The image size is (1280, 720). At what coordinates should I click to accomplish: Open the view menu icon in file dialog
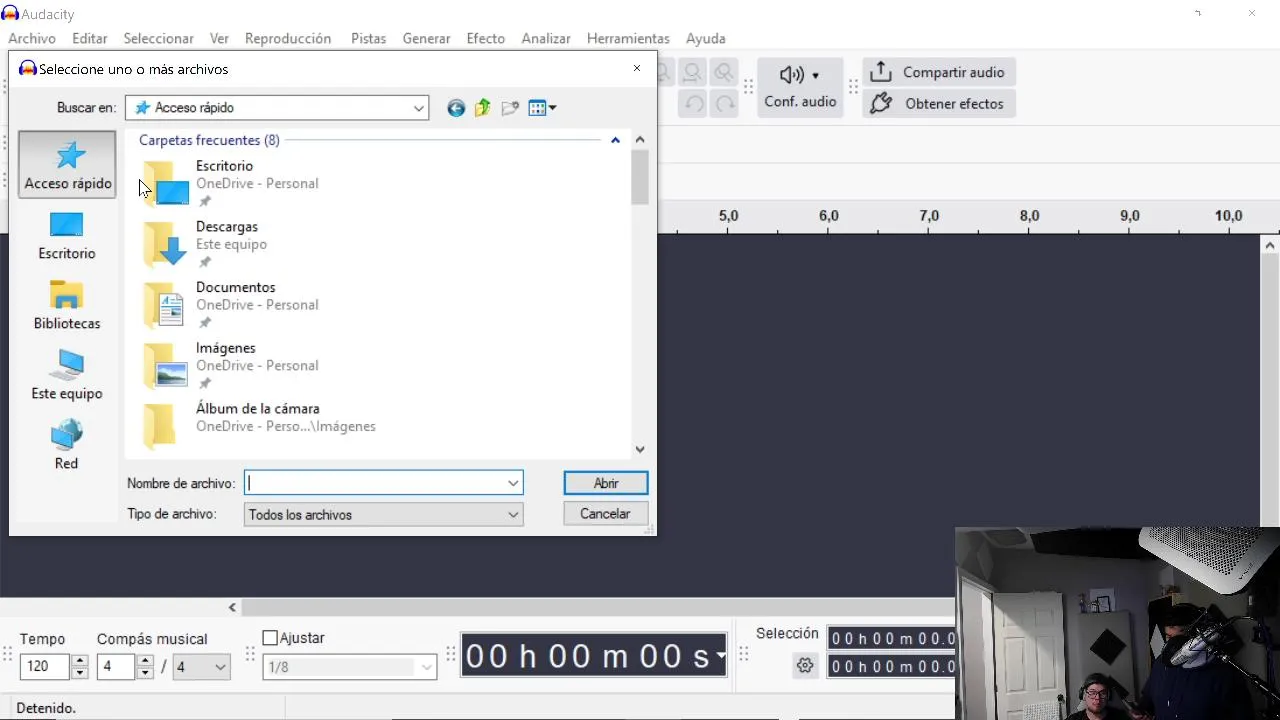click(541, 108)
